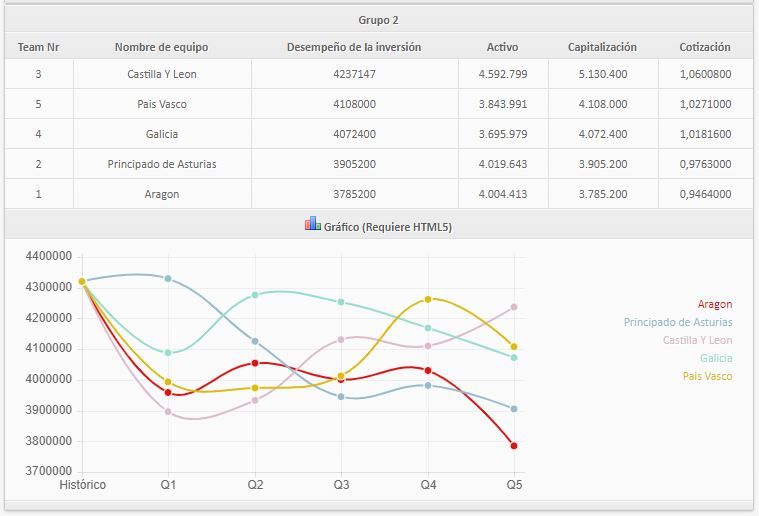Click investment value 3785200
The image size is (759, 516).
(355, 194)
